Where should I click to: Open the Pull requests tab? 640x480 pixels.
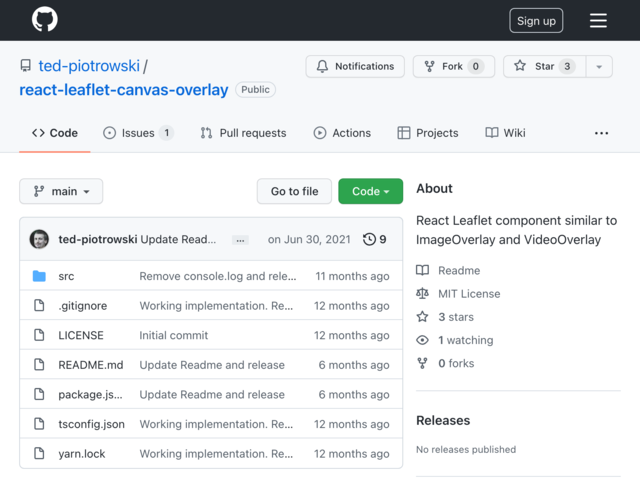243,133
